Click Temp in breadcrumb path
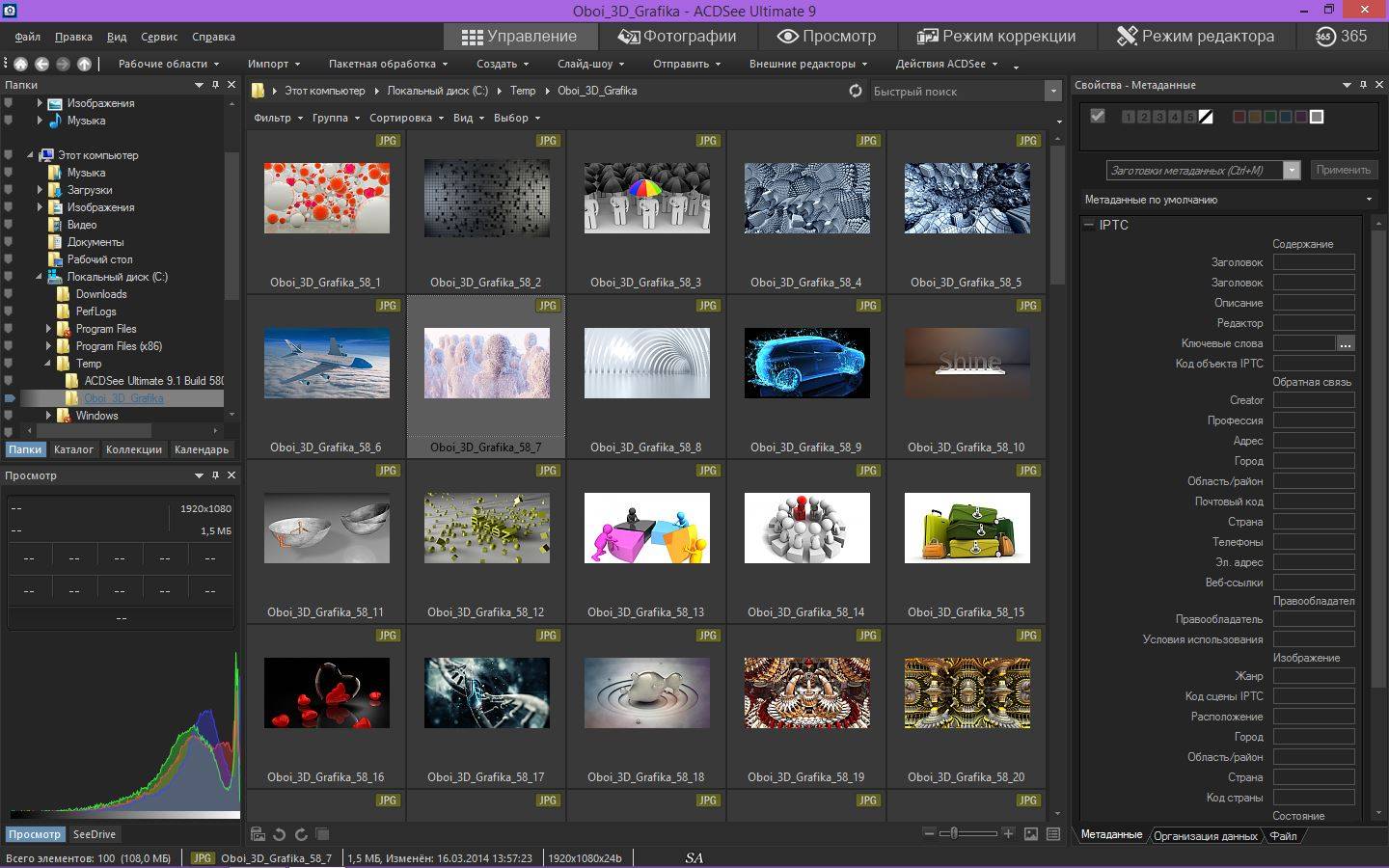The image size is (1389, 868). 523,91
